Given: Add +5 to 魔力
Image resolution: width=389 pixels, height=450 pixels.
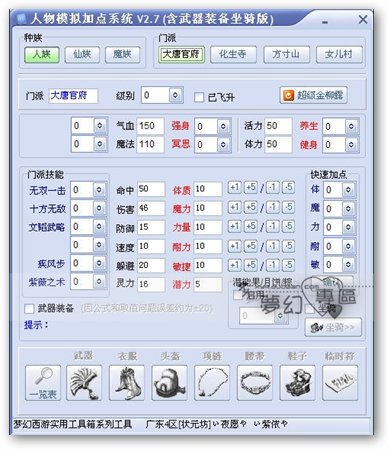Looking at the screenshot, I should click(x=250, y=207).
